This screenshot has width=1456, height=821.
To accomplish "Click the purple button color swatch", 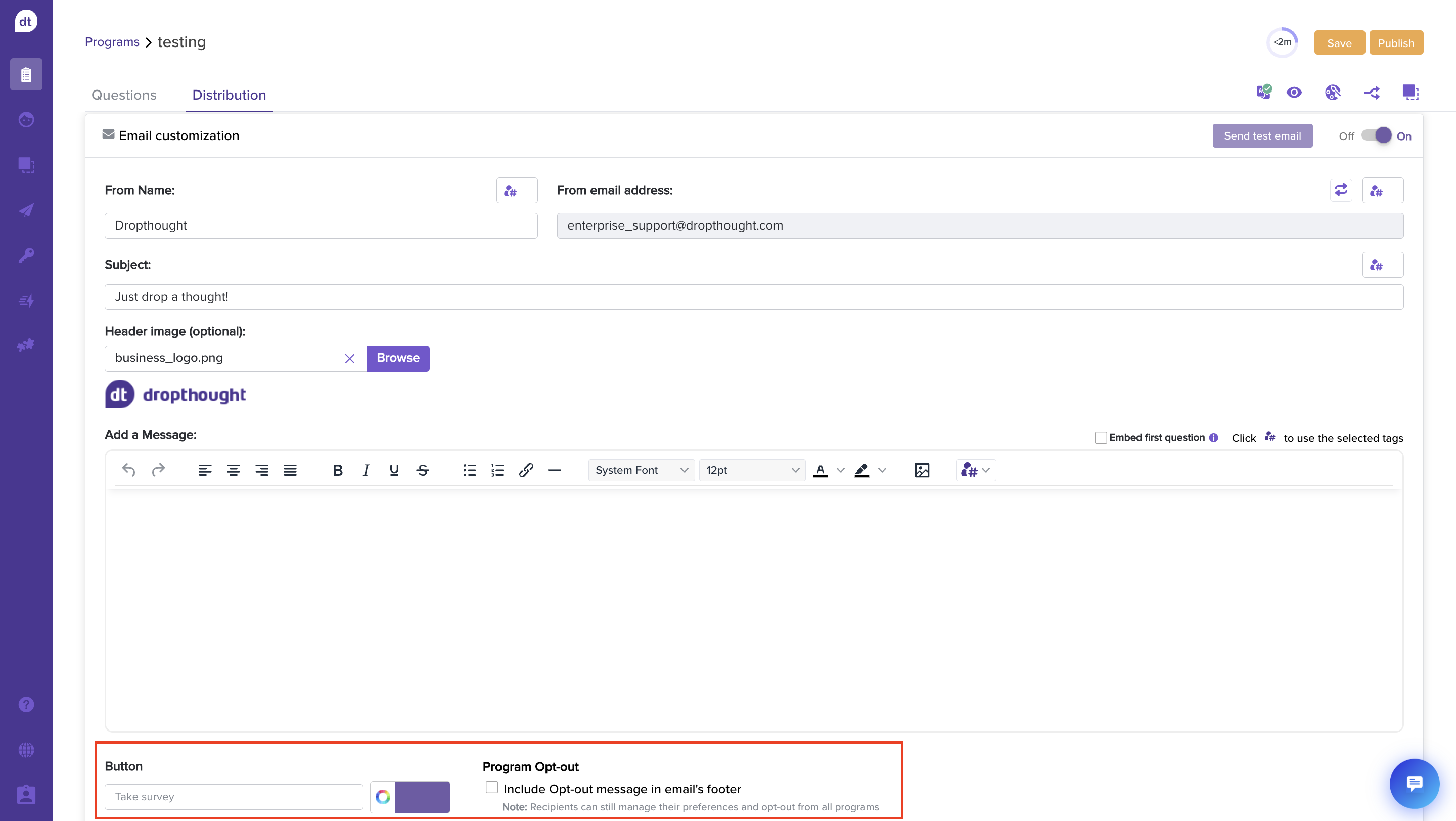I will click(422, 797).
